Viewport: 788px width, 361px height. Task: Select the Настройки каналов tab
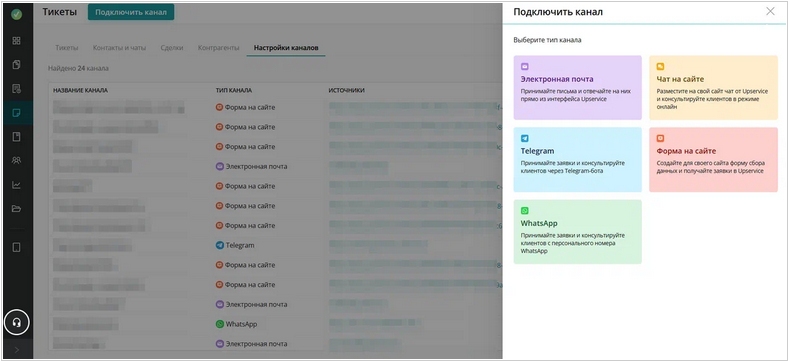(286, 48)
